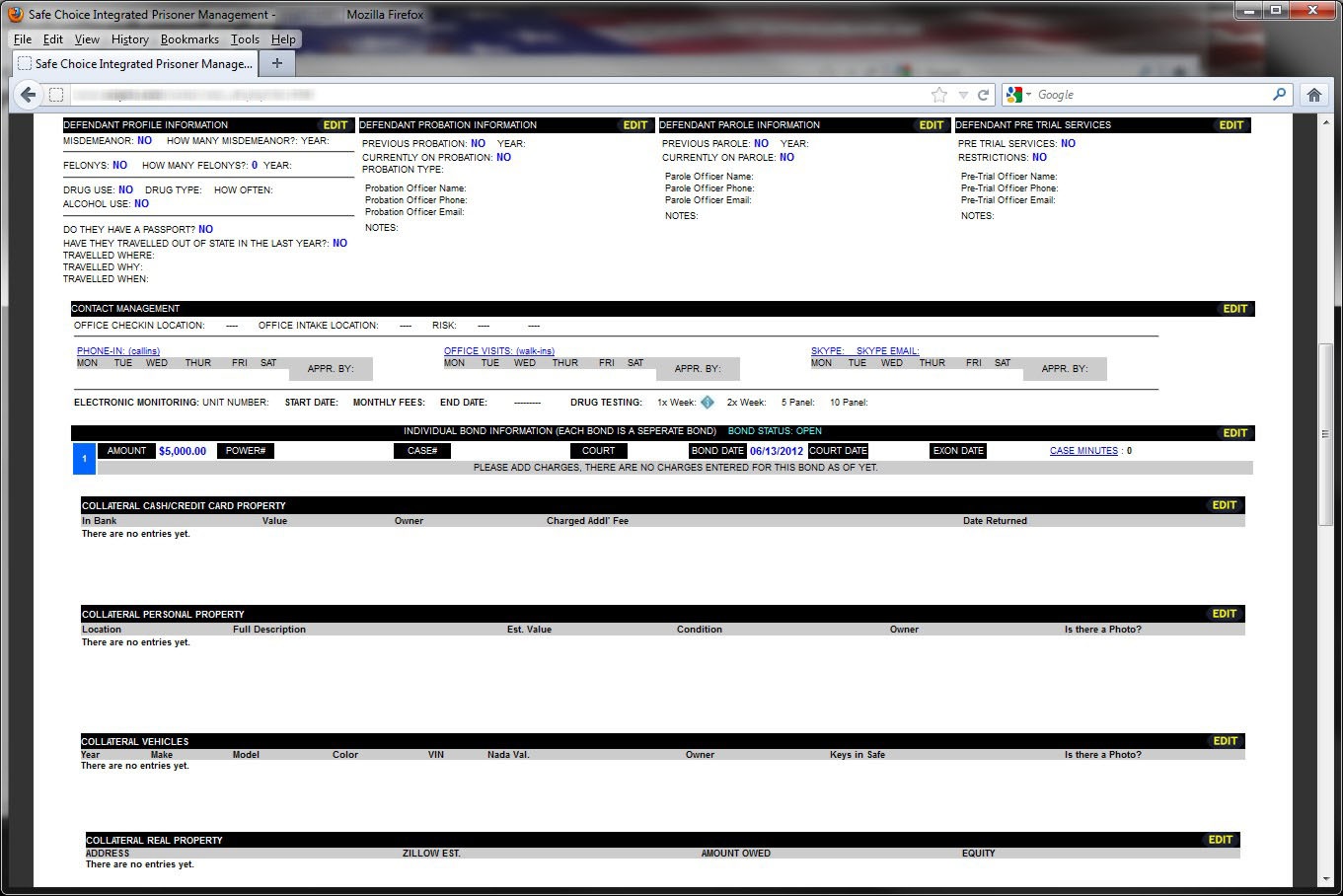Open the File menu
1343x896 pixels.
click(23, 39)
